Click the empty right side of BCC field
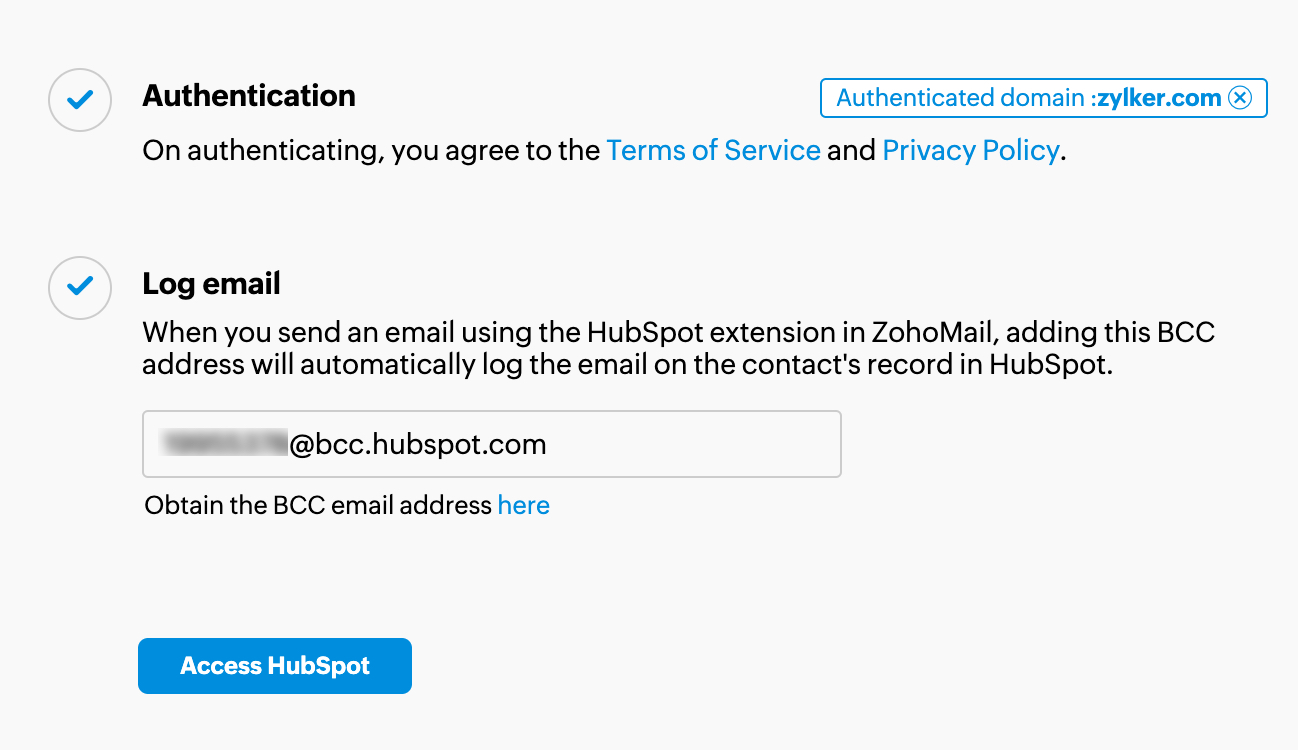The image size is (1298, 750). [x=700, y=444]
